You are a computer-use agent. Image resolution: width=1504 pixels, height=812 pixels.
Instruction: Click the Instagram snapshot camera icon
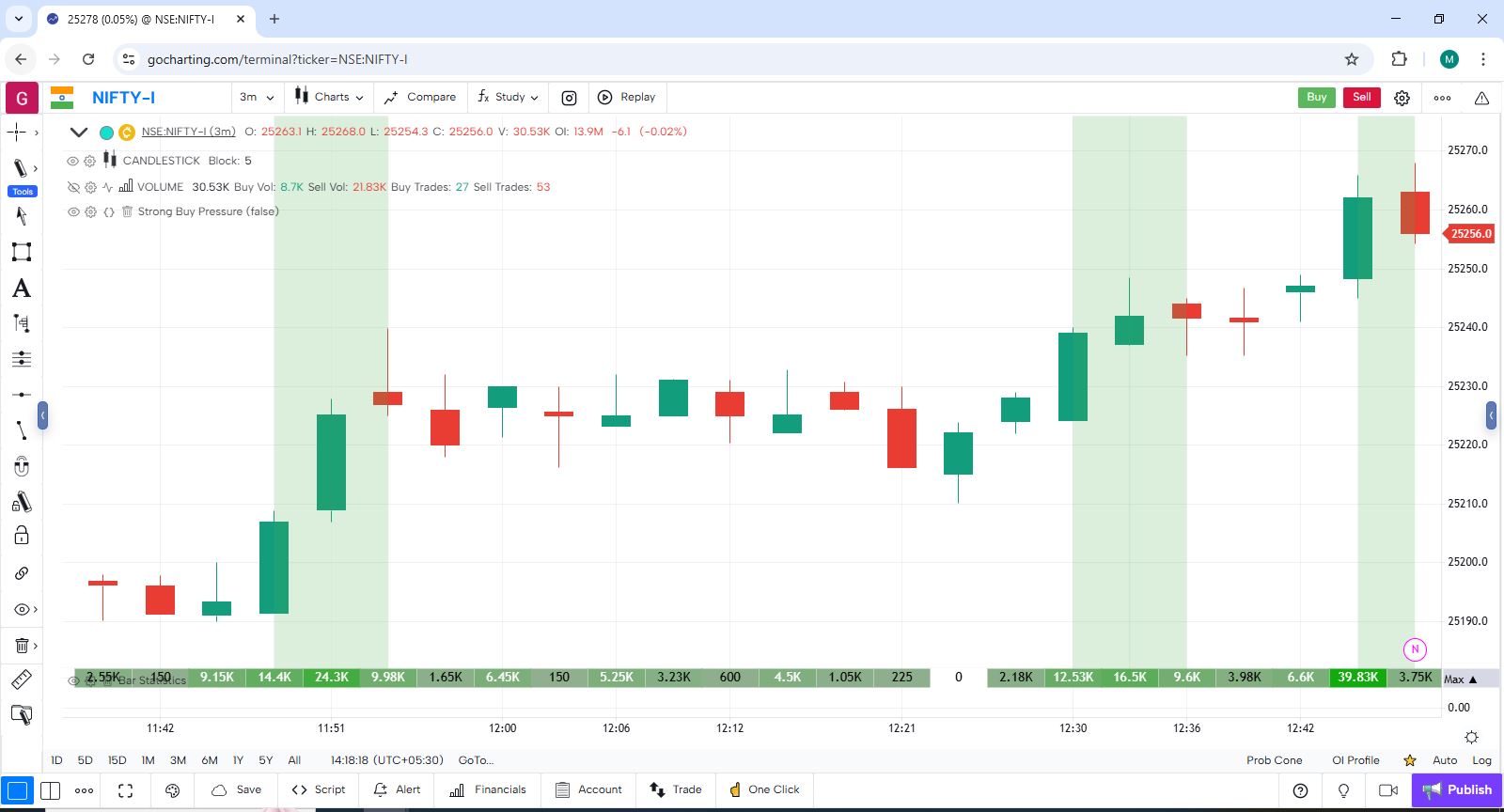point(569,98)
